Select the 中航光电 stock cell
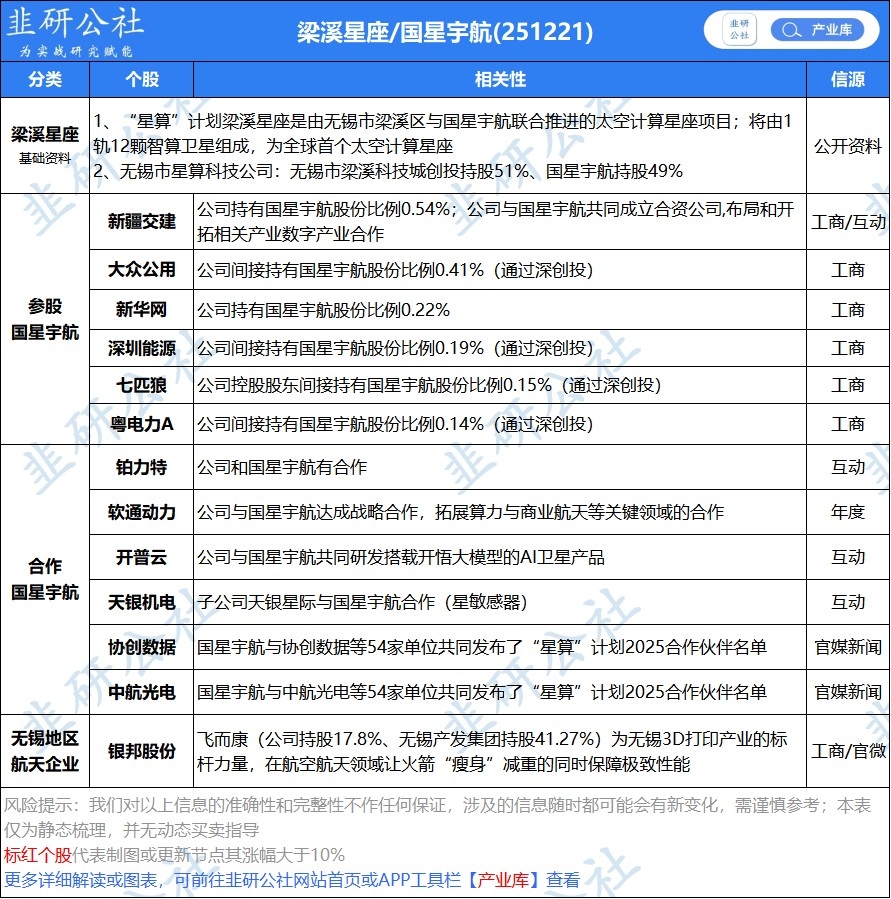 [142, 692]
